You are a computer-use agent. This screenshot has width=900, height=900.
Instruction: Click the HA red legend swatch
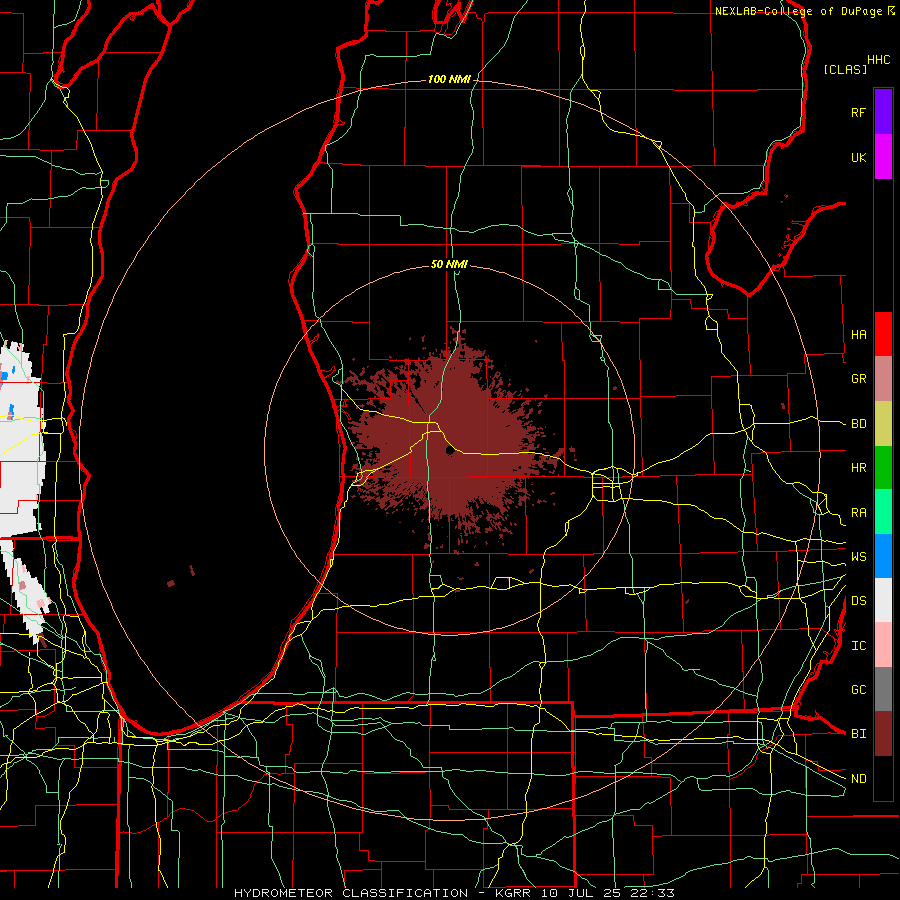click(x=883, y=334)
